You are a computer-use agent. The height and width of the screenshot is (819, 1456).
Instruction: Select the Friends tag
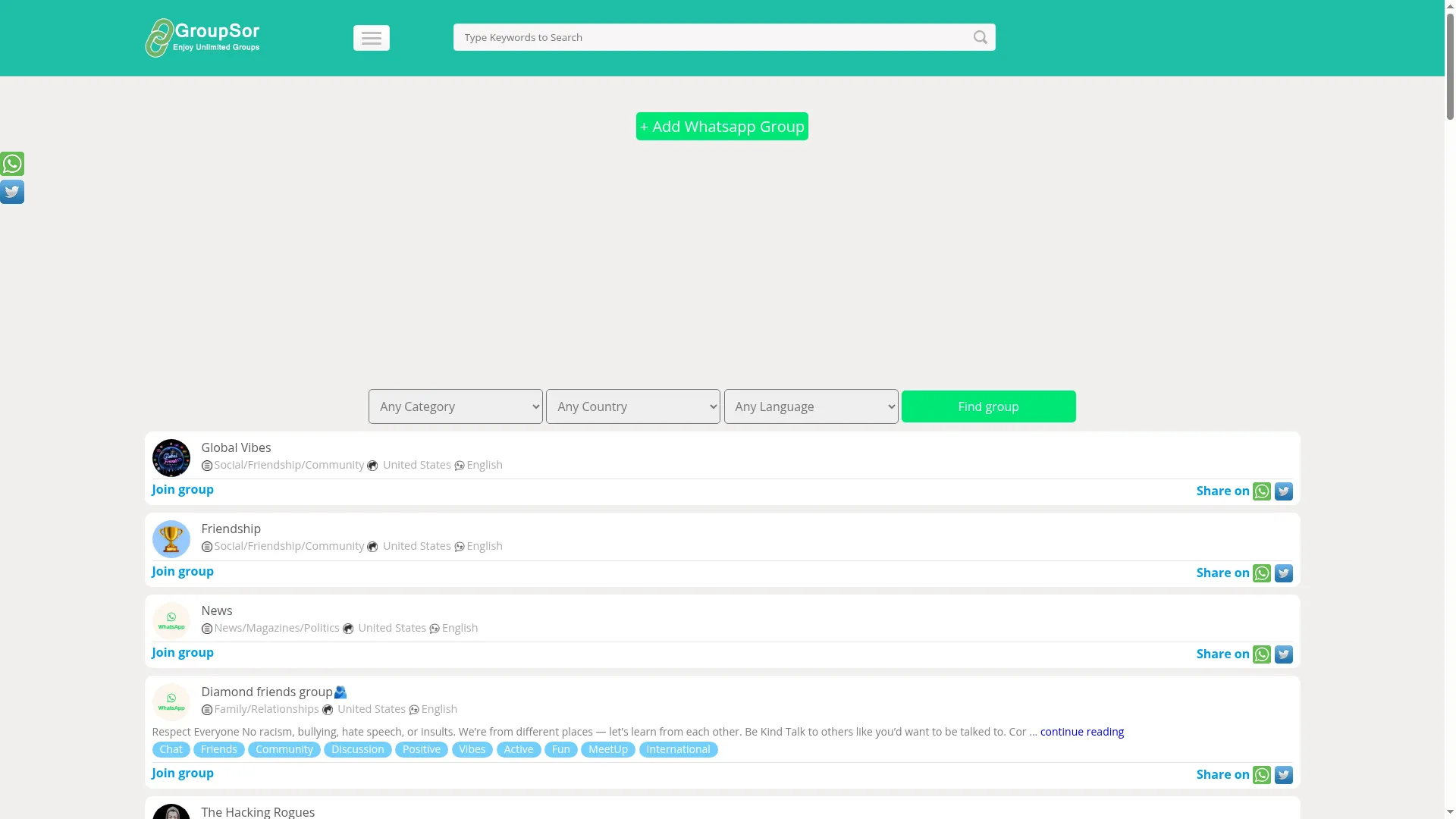219,749
